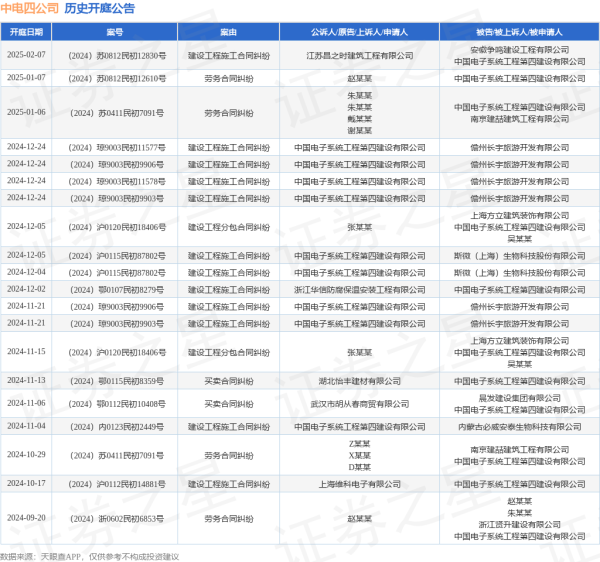The height and width of the screenshot is (562, 600).
Task: Select the date cell 2024-12-04
Action: coord(26,272)
